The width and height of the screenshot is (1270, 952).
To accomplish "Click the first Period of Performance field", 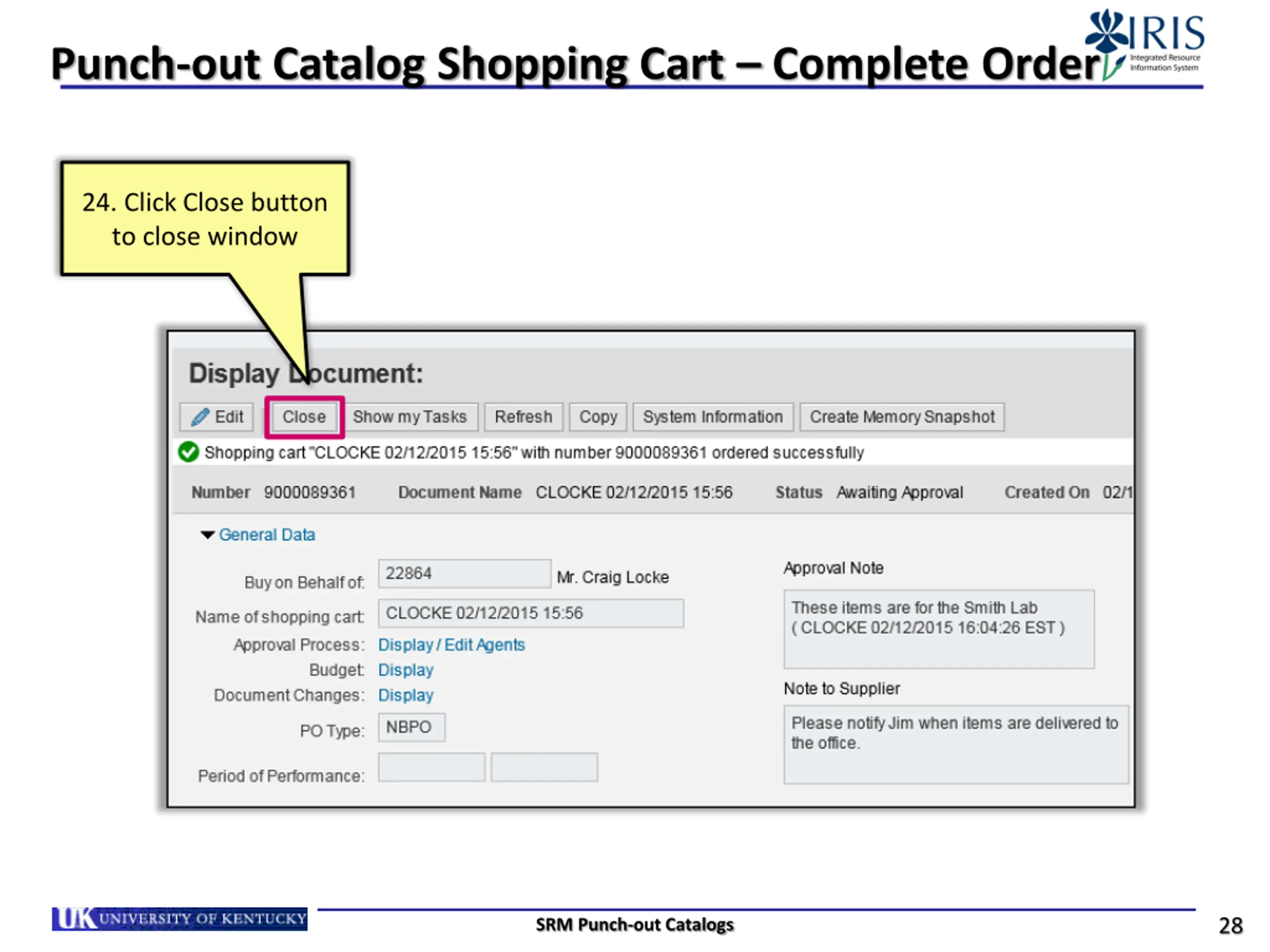I will tap(431, 767).
